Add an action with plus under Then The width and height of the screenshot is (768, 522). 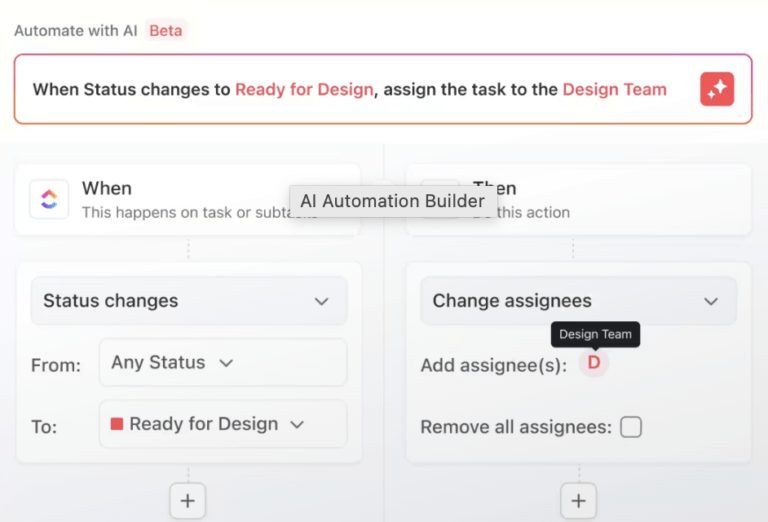577,500
